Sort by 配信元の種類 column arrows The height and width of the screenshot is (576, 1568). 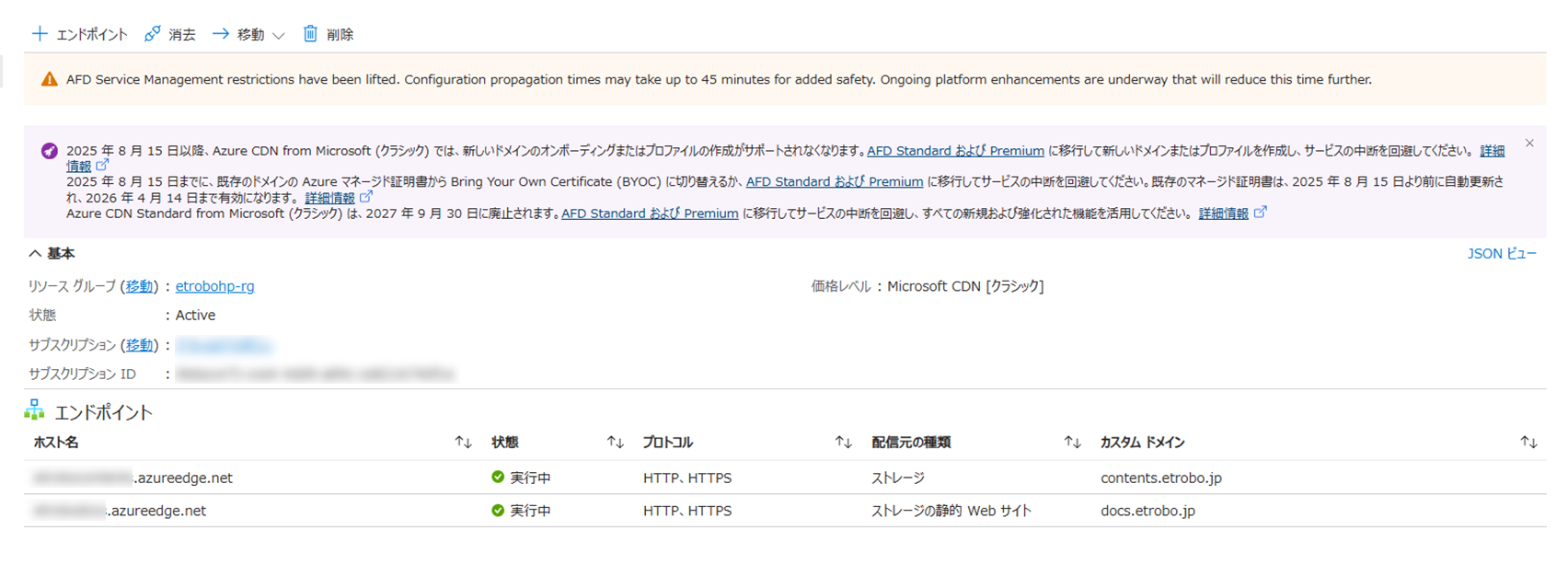coord(1072,443)
